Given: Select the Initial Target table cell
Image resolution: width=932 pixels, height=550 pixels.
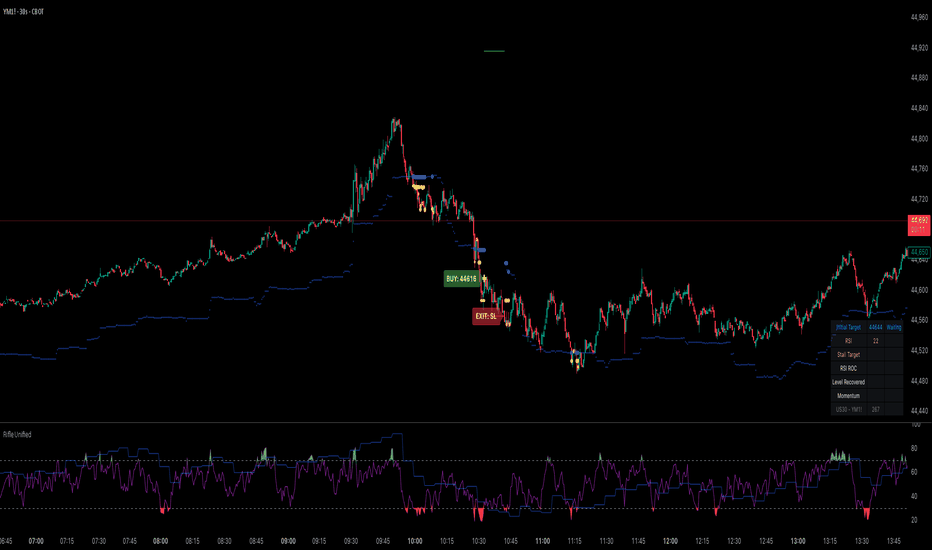Looking at the screenshot, I should (x=848, y=327).
